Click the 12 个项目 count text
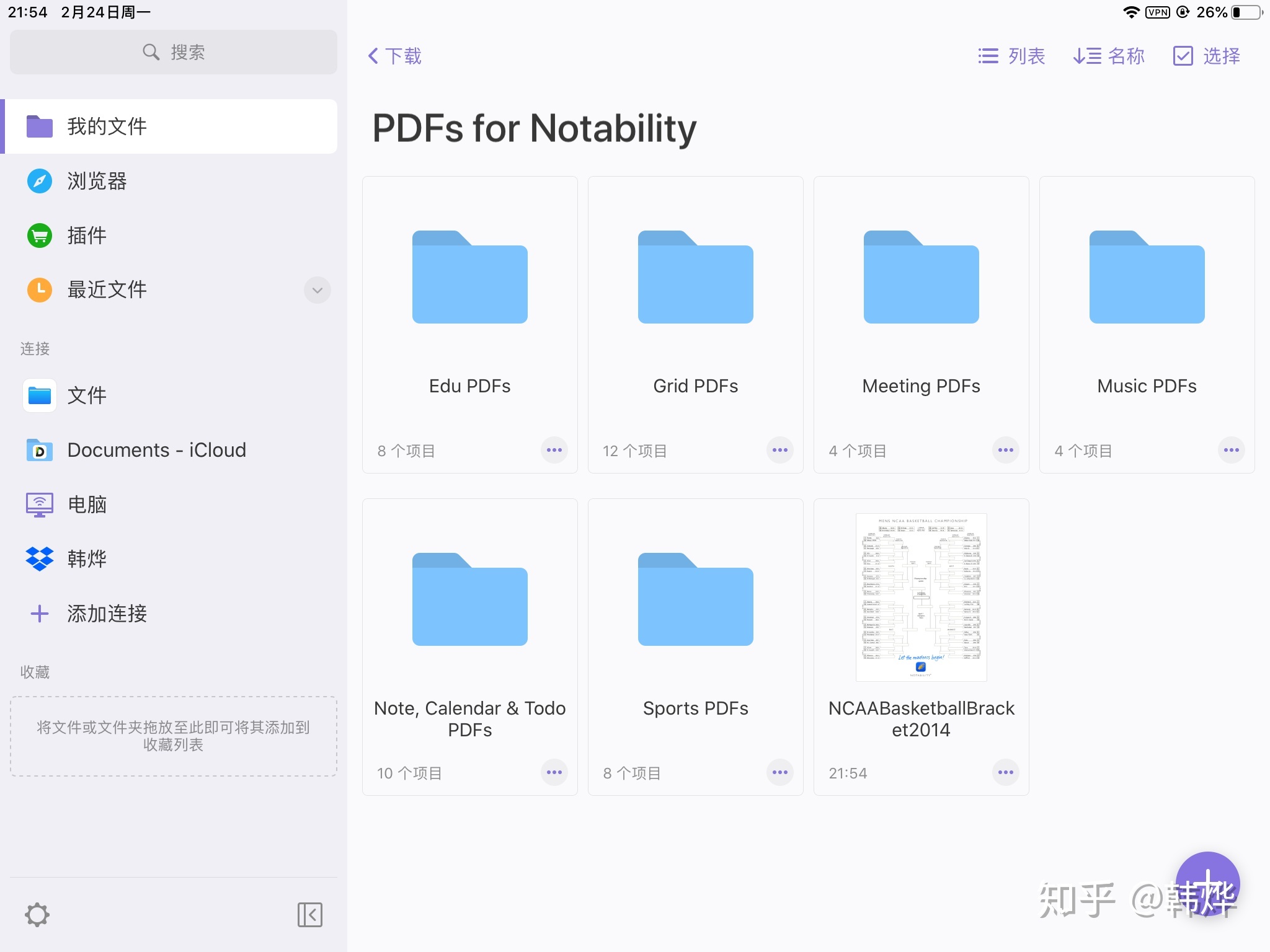The width and height of the screenshot is (1270, 952). tap(635, 451)
